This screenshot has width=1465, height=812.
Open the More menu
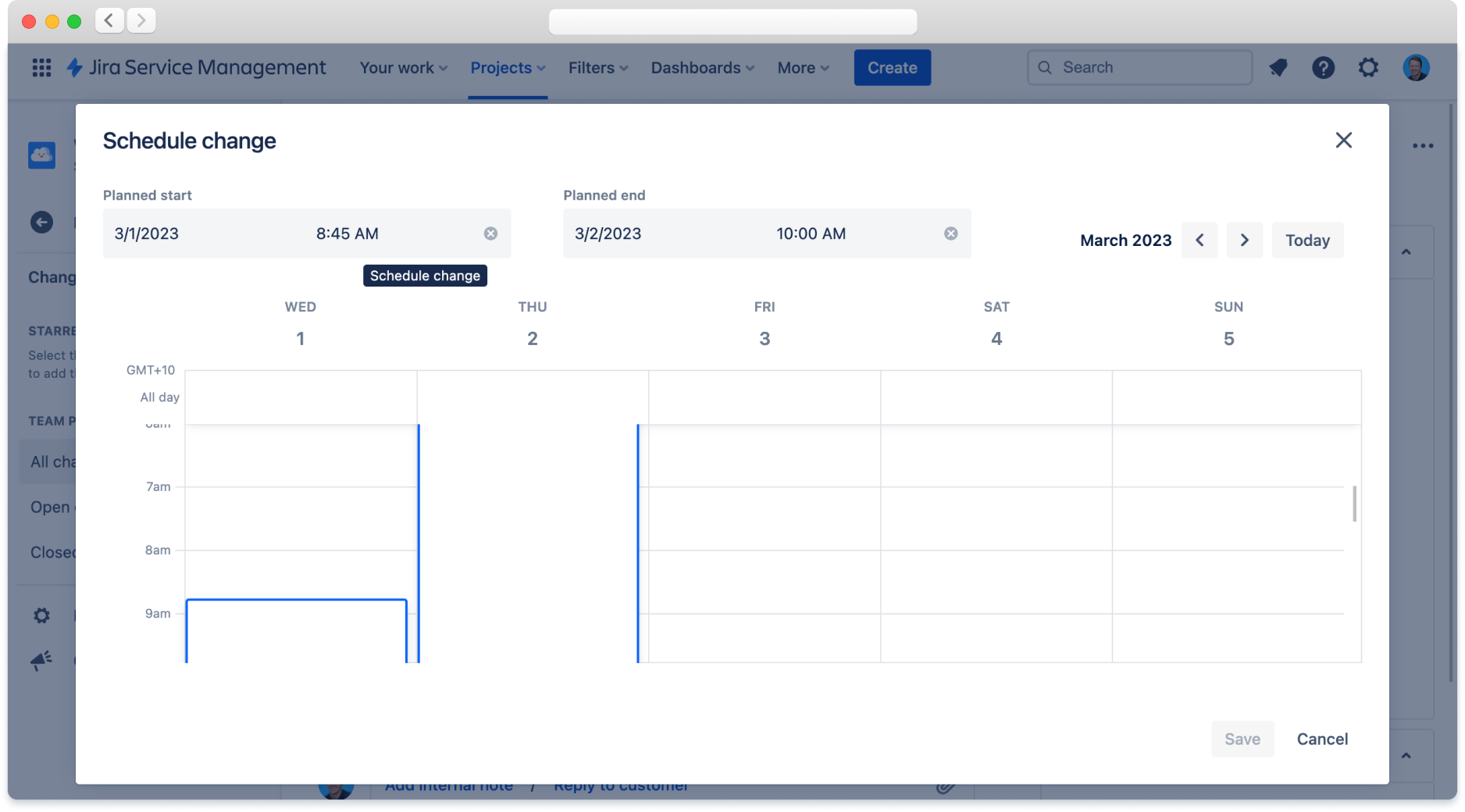click(x=803, y=68)
